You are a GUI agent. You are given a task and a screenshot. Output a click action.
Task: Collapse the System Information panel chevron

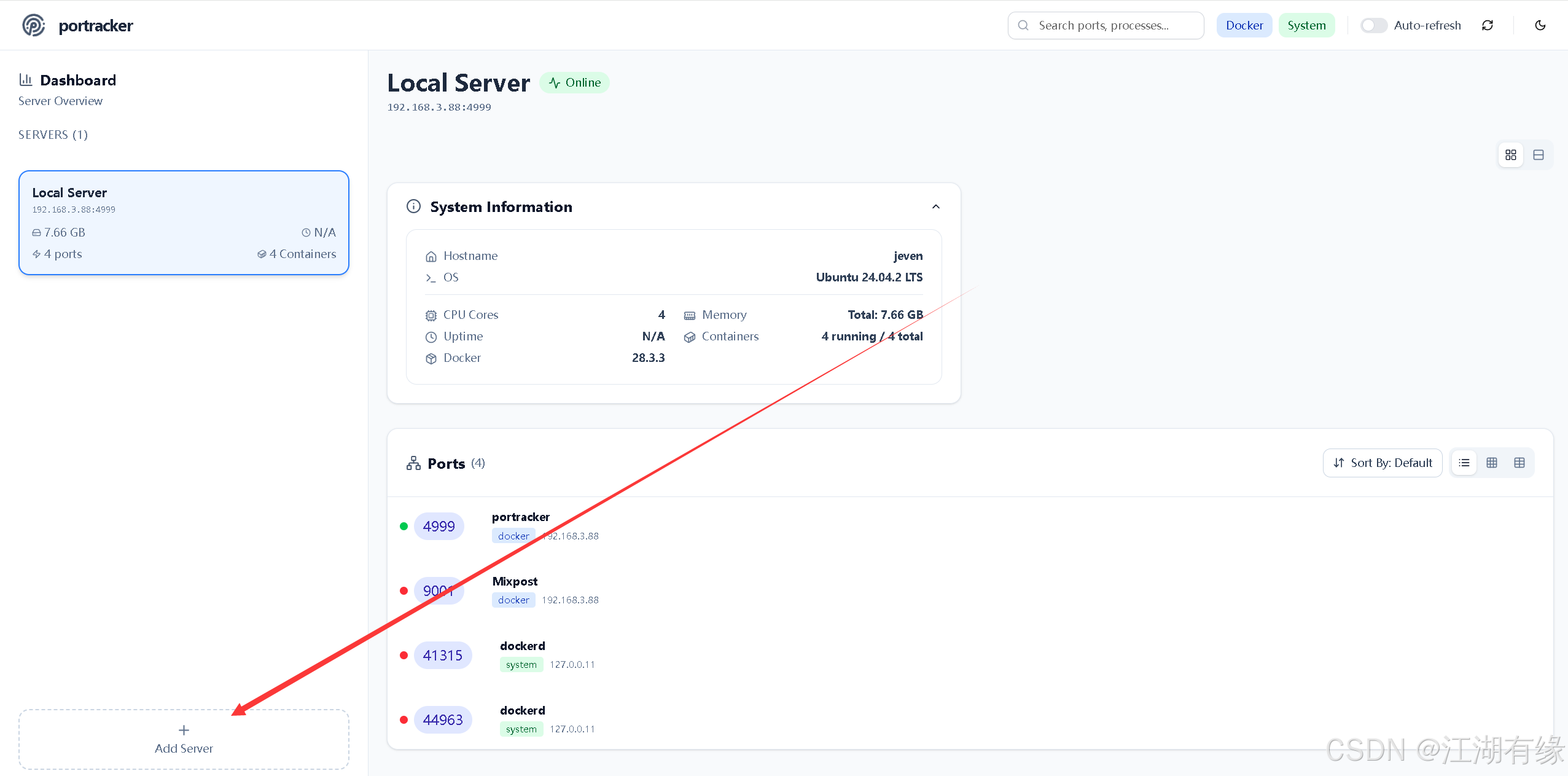coord(935,206)
